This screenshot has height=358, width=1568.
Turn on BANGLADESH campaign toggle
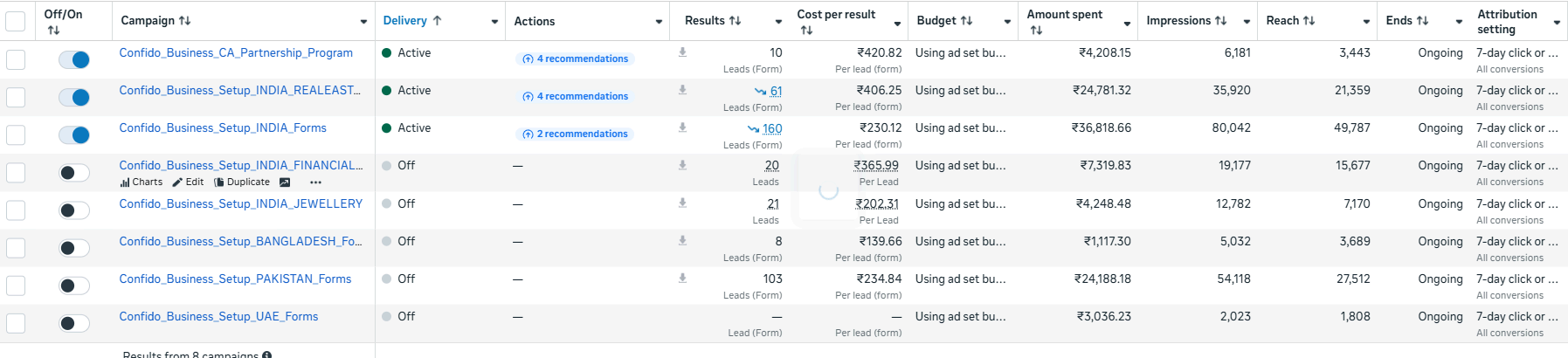tap(74, 247)
